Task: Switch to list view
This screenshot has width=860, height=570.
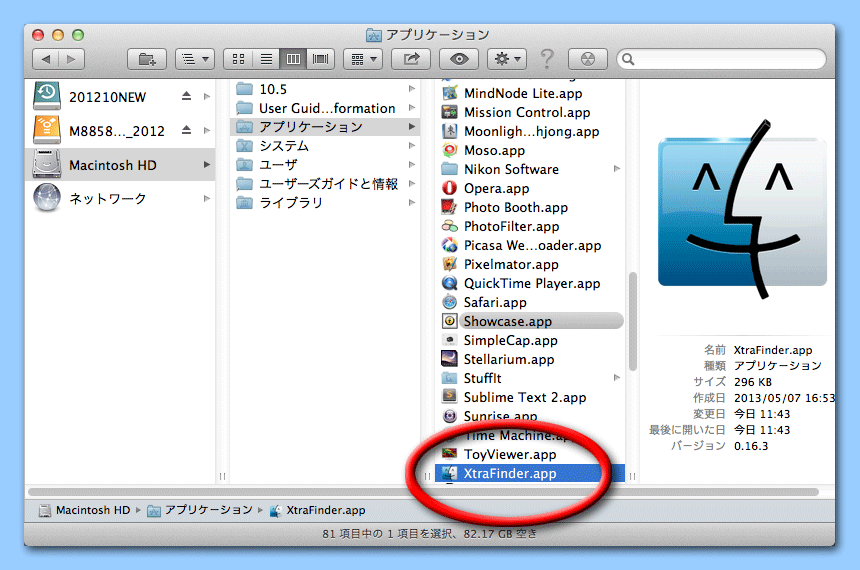Action: (x=266, y=59)
